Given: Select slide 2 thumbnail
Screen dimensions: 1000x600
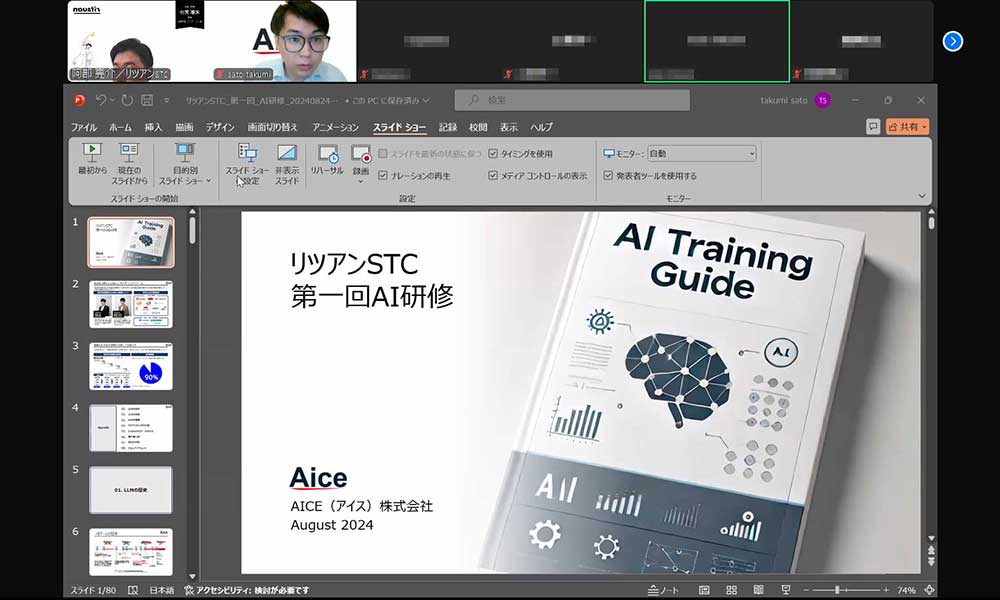Looking at the screenshot, I should (131, 304).
